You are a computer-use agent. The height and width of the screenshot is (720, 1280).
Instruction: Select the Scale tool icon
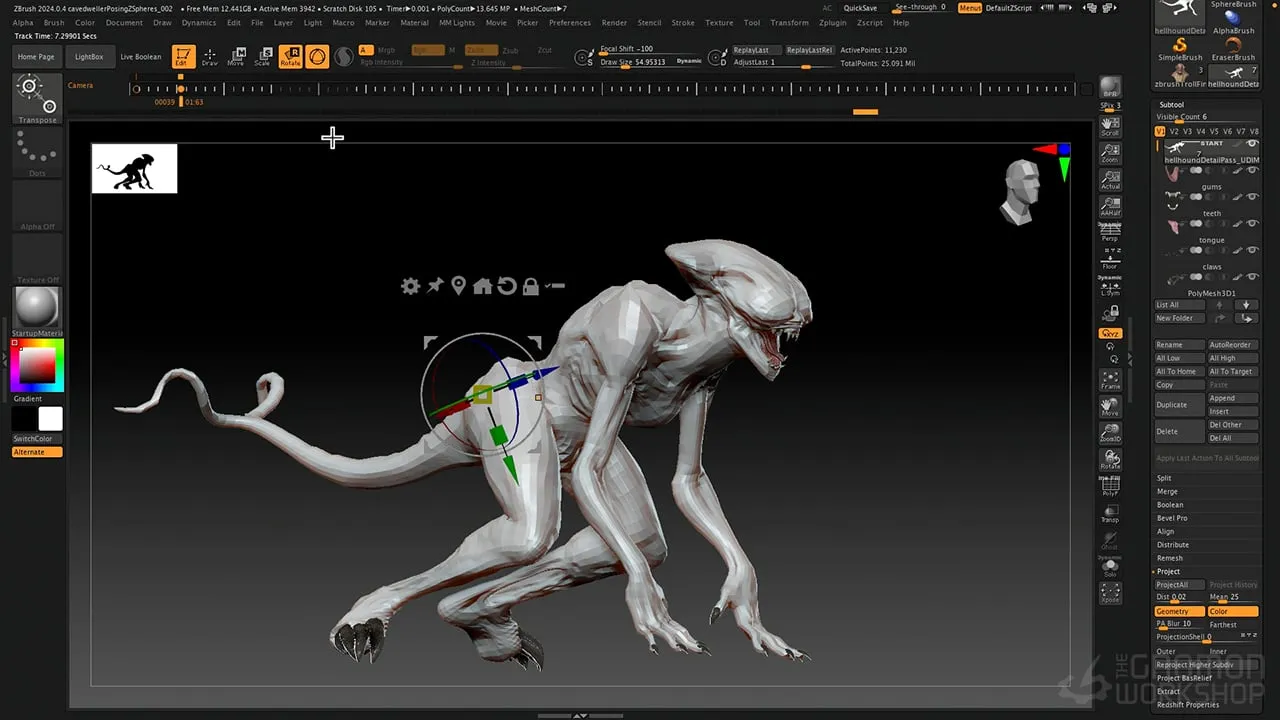[x=262, y=56]
